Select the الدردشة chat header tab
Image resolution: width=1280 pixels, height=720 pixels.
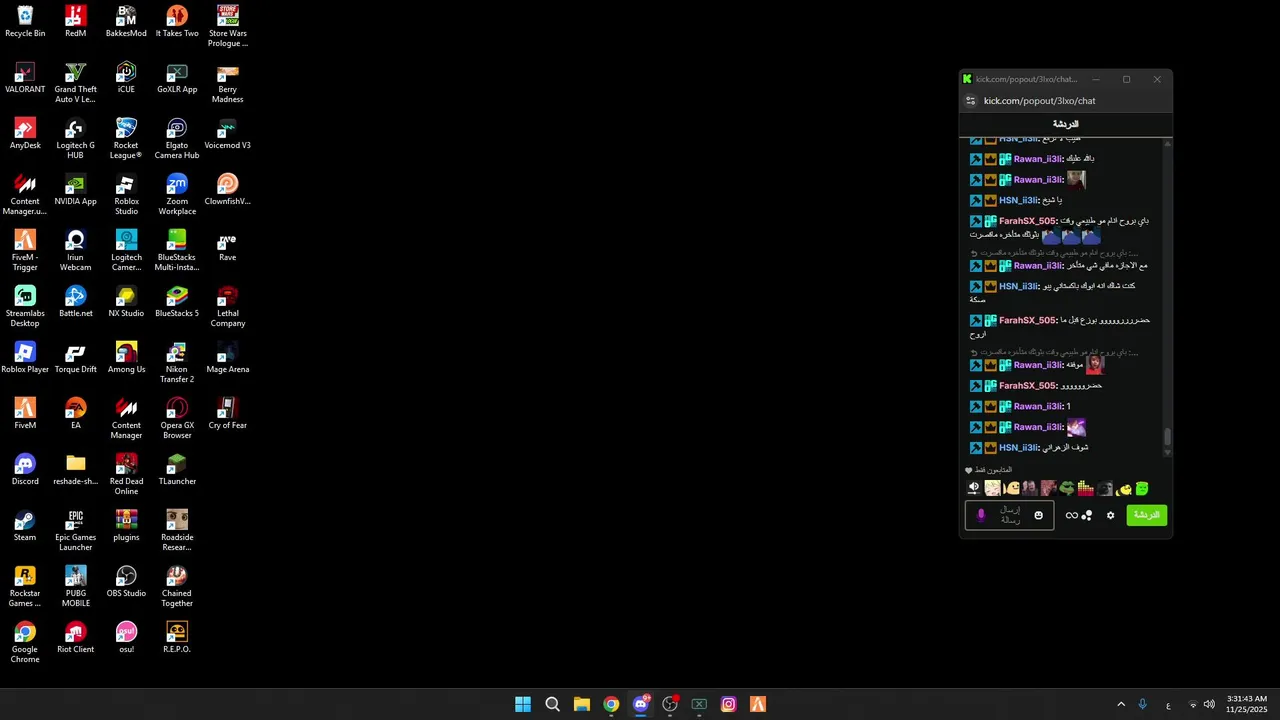point(1066,124)
